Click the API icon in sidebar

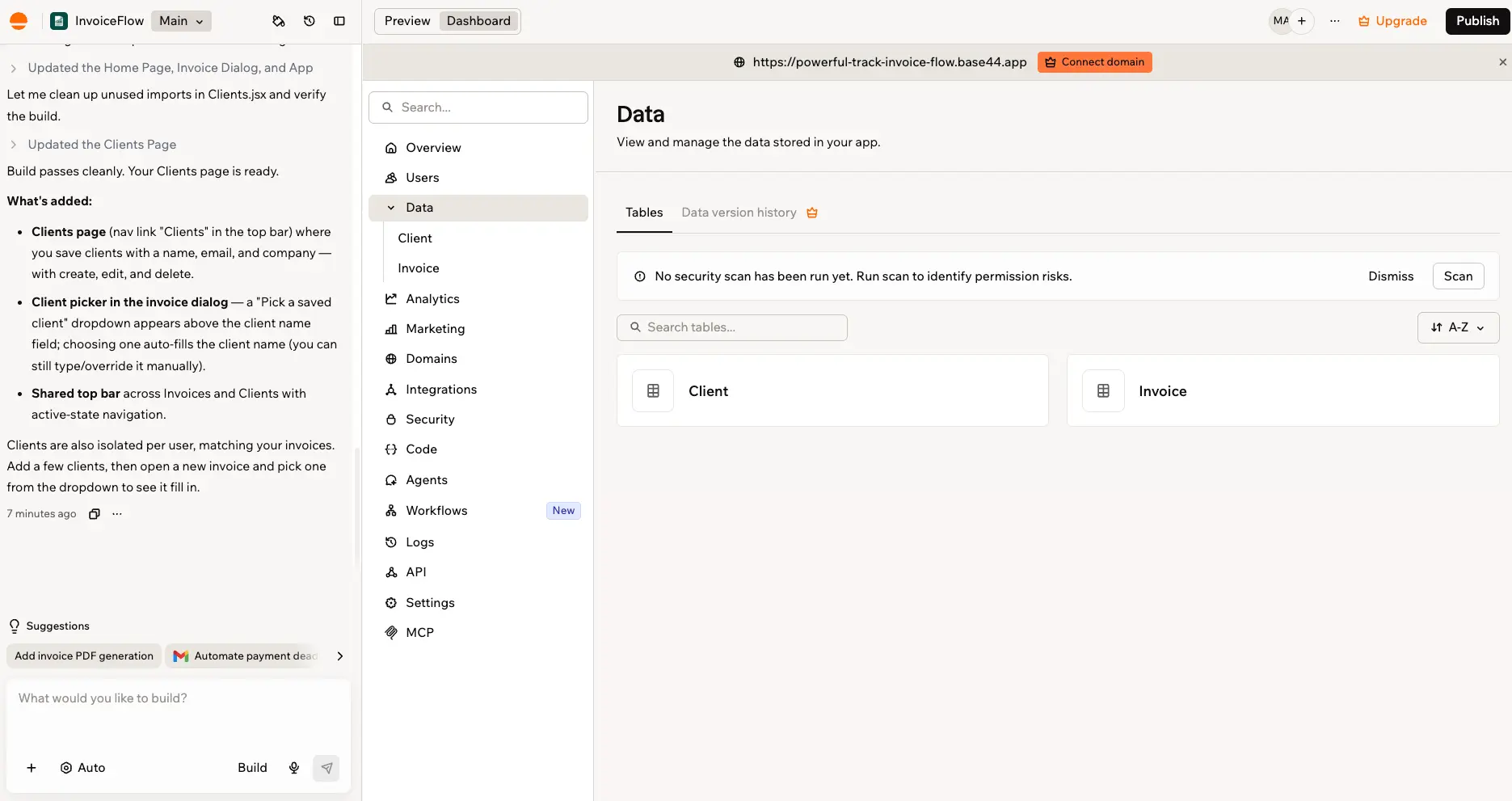tap(391, 572)
